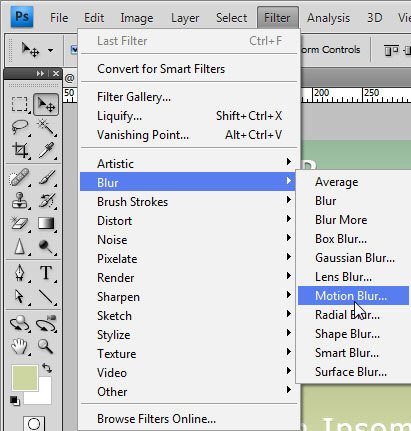The width and height of the screenshot is (411, 431).
Task: Select the Rectangular Marquee tool
Action: tap(19, 104)
